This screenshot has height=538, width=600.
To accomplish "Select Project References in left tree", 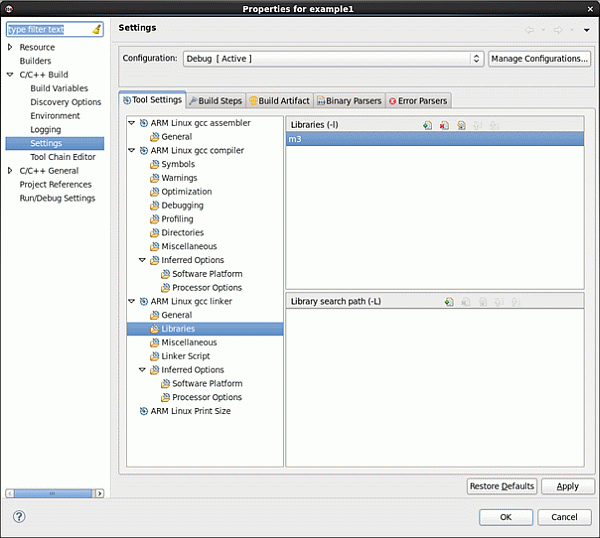I will click(x=55, y=184).
